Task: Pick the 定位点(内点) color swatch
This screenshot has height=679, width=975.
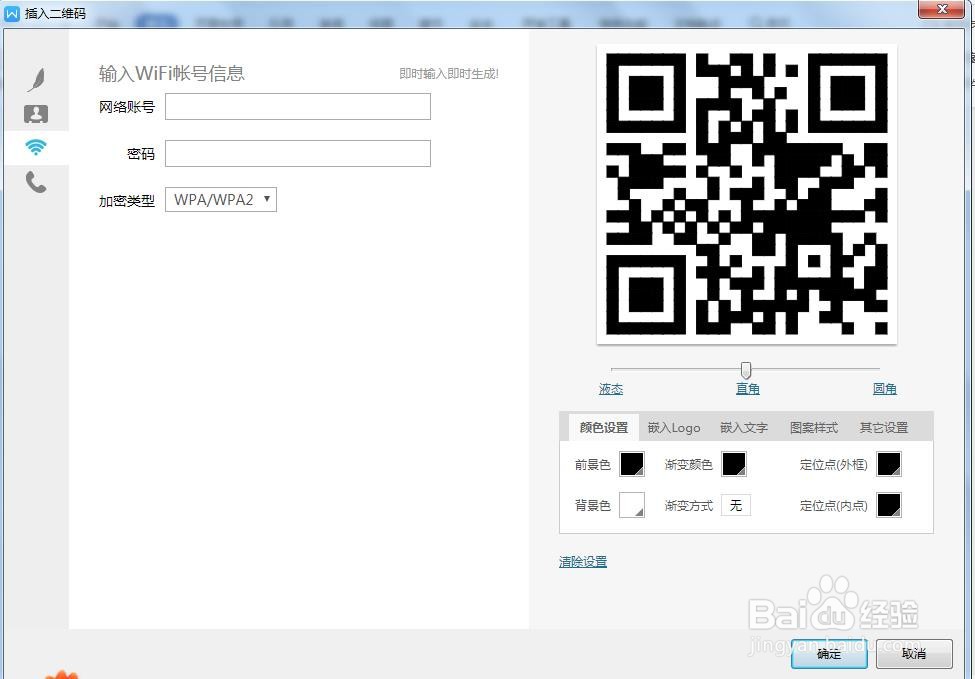Action: pyautogui.click(x=889, y=505)
